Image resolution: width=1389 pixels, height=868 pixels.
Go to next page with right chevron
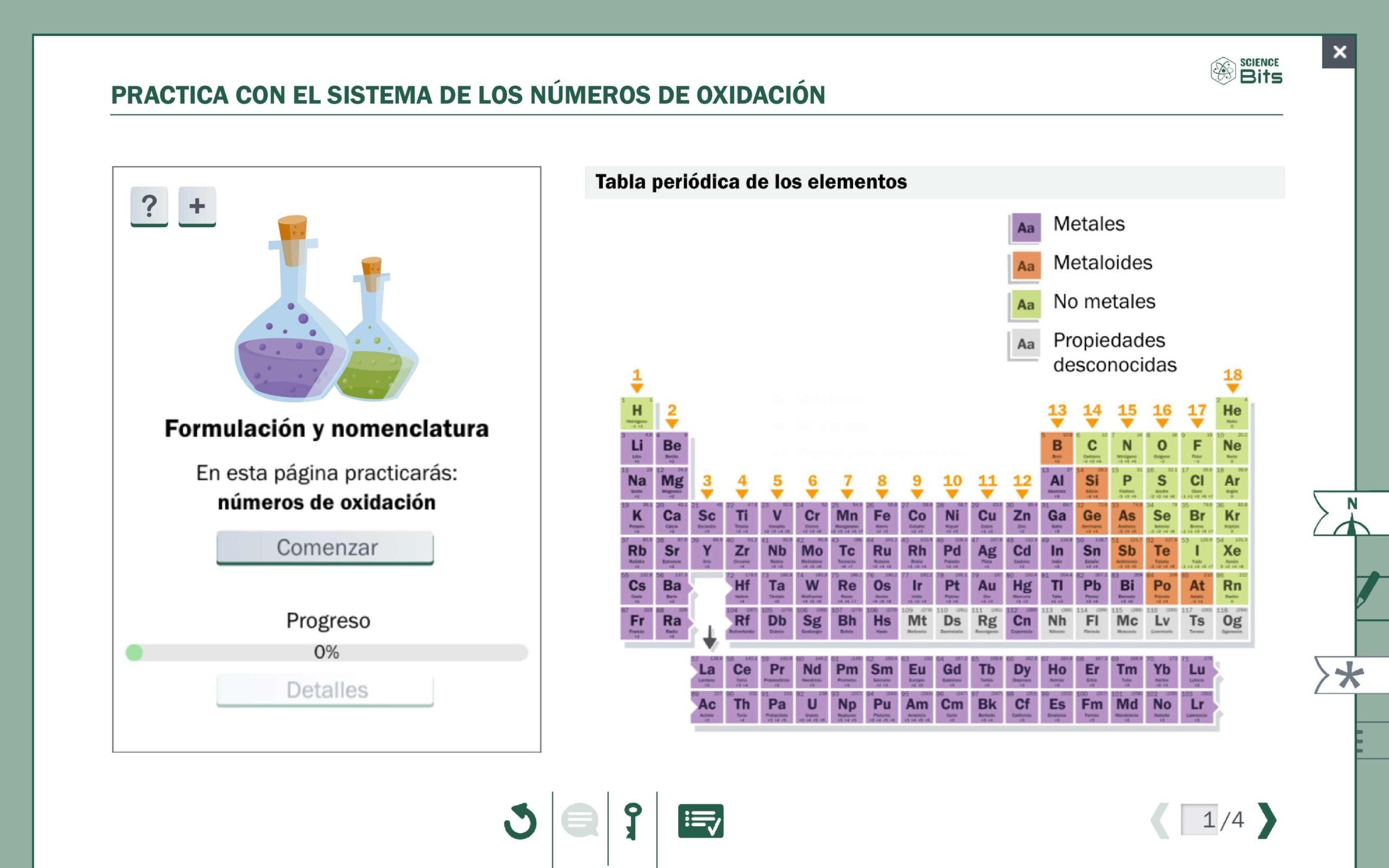pos(1267,820)
